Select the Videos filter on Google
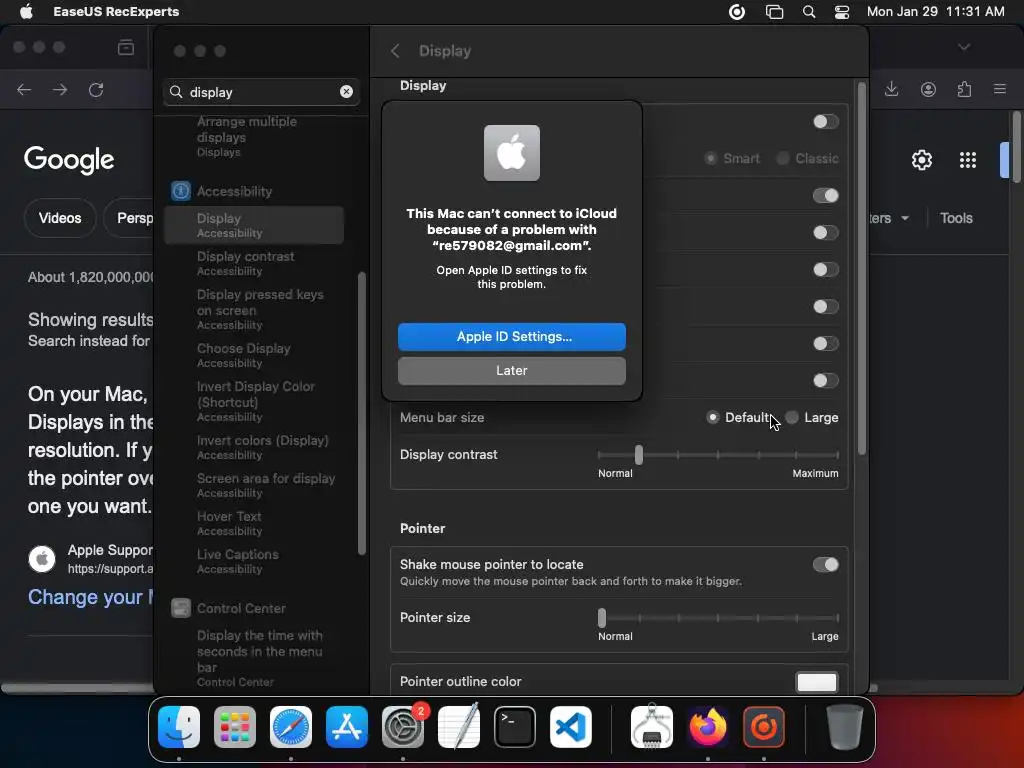This screenshot has height=768, width=1024. pos(60,218)
